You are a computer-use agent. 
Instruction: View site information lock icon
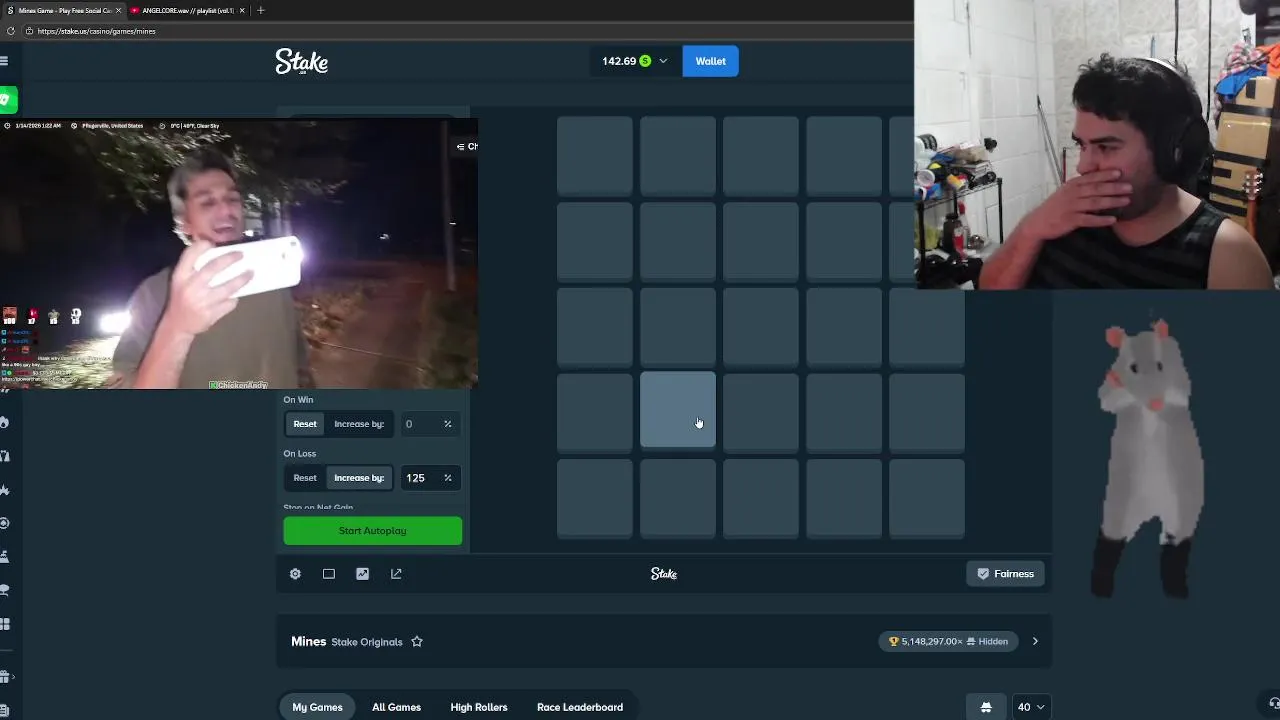29,31
